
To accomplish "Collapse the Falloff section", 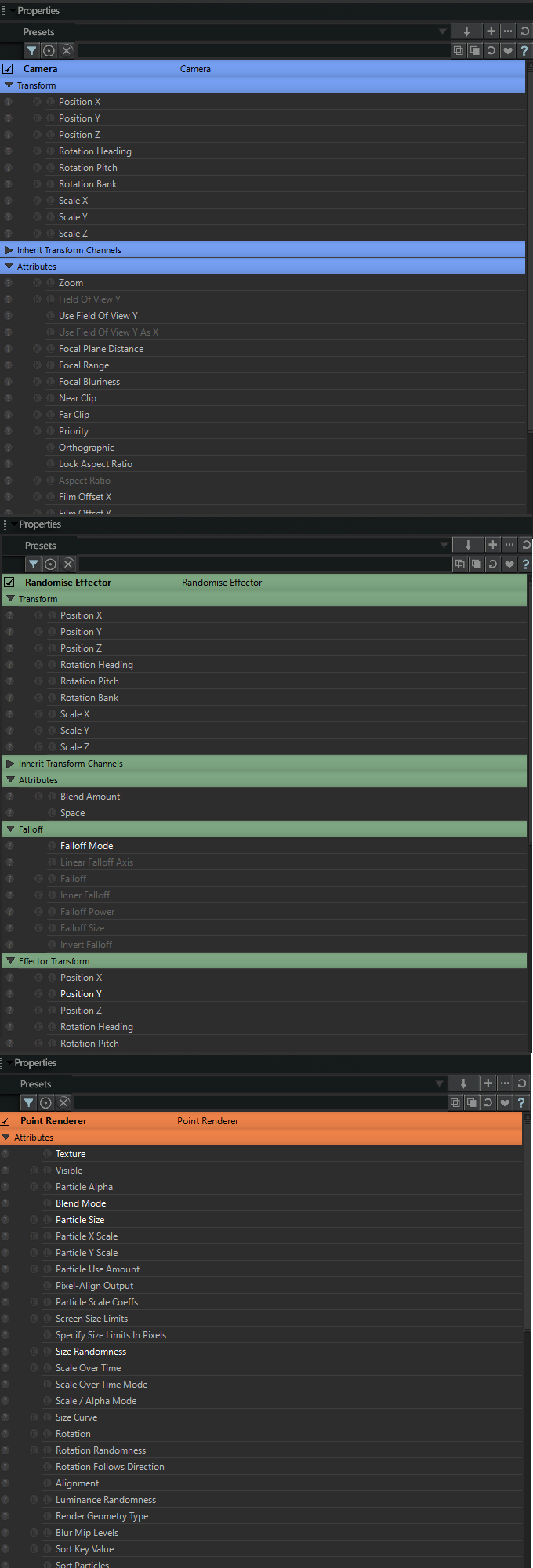I will (11, 829).
